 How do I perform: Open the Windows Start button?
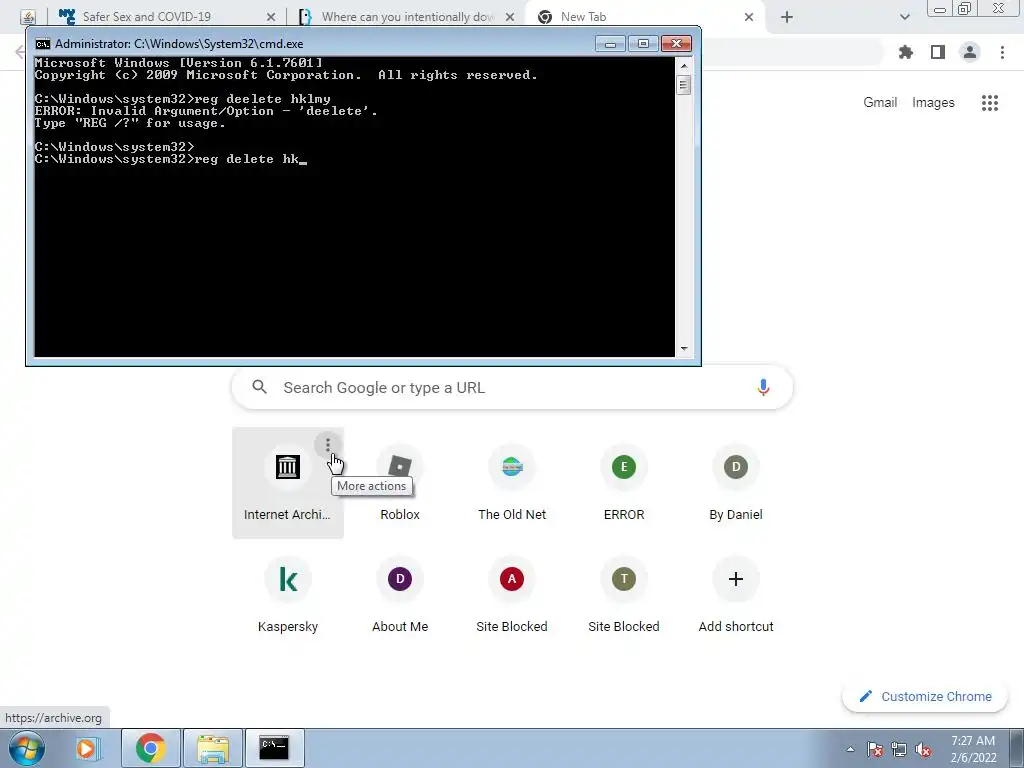tap(27, 748)
